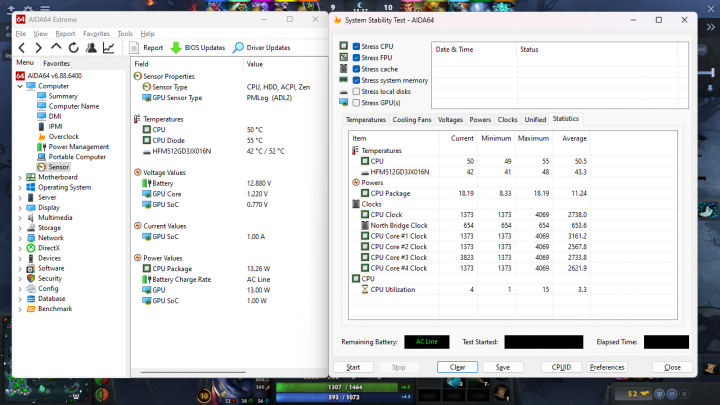Expand the Server tree node
Viewport: 720px width, 405px height.
20,197
